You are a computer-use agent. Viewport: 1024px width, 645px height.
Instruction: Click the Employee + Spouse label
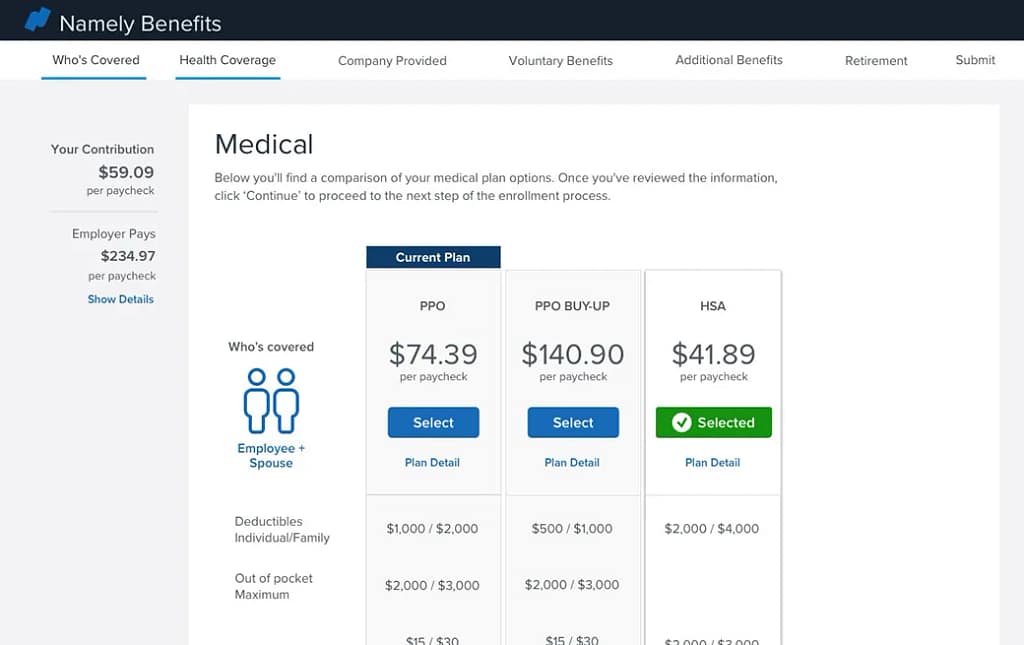[x=271, y=456]
